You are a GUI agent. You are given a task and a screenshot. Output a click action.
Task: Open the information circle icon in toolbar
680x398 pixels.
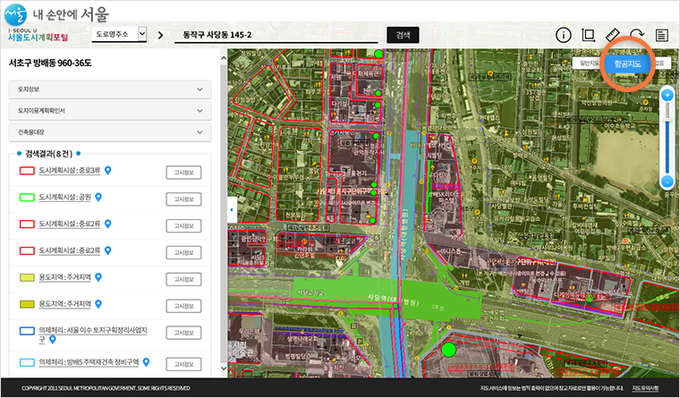(x=563, y=35)
